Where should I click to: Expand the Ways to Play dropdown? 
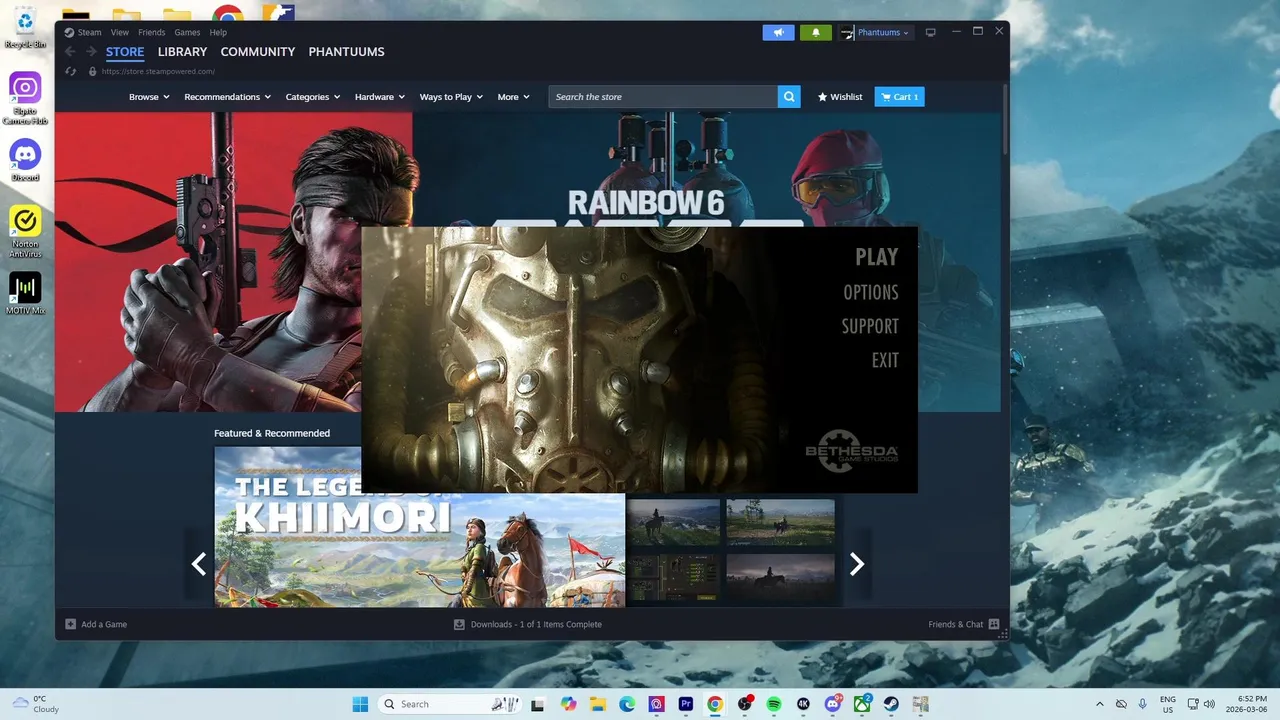point(451,97)
